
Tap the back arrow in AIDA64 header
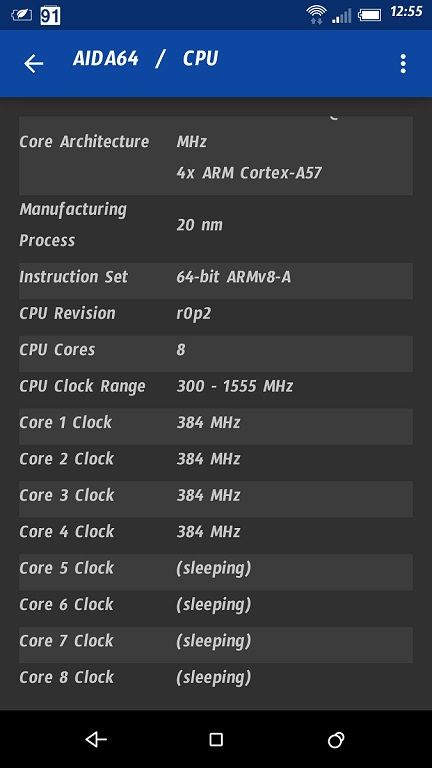[x=34, y=64]
